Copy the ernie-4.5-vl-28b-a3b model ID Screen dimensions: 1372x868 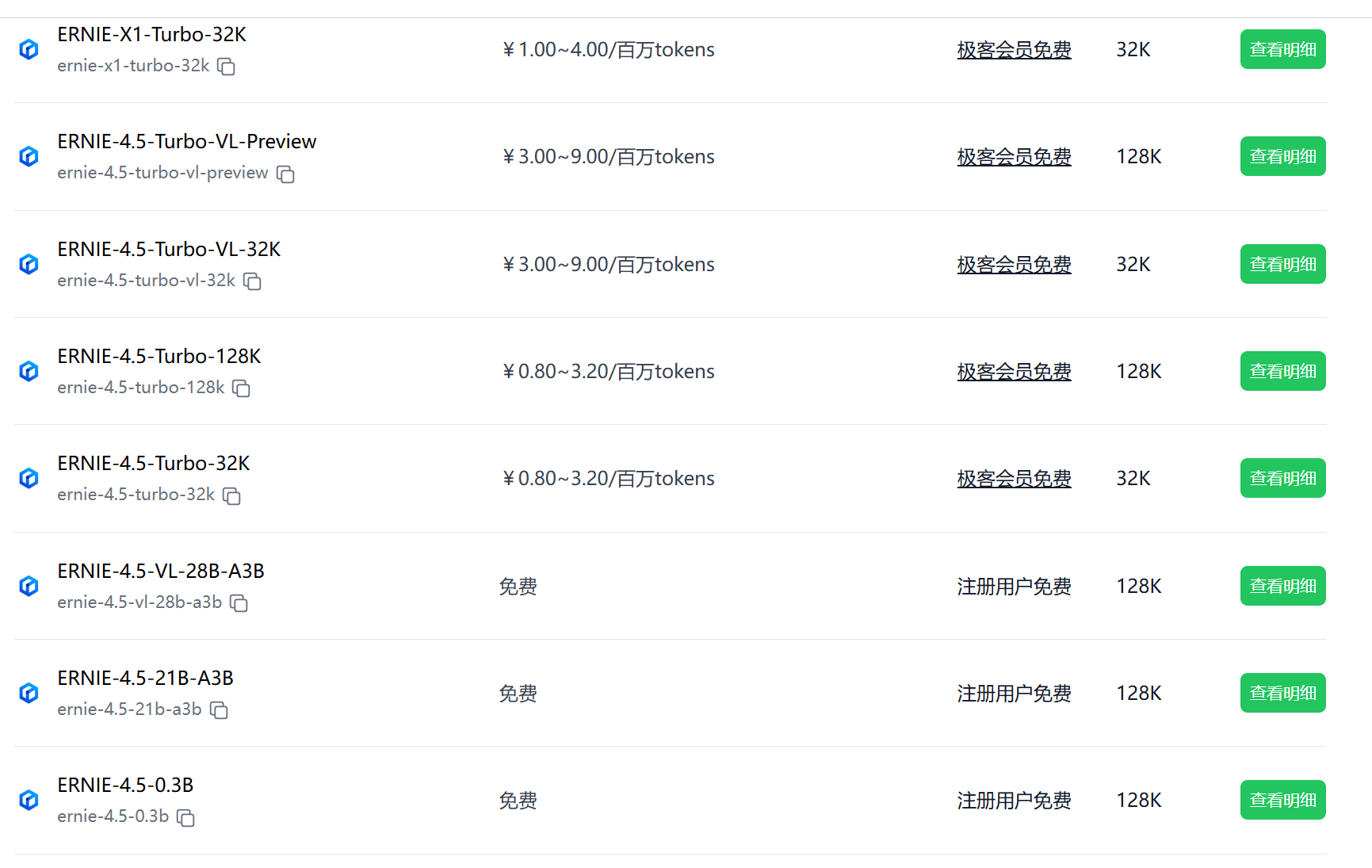point(239,603)
